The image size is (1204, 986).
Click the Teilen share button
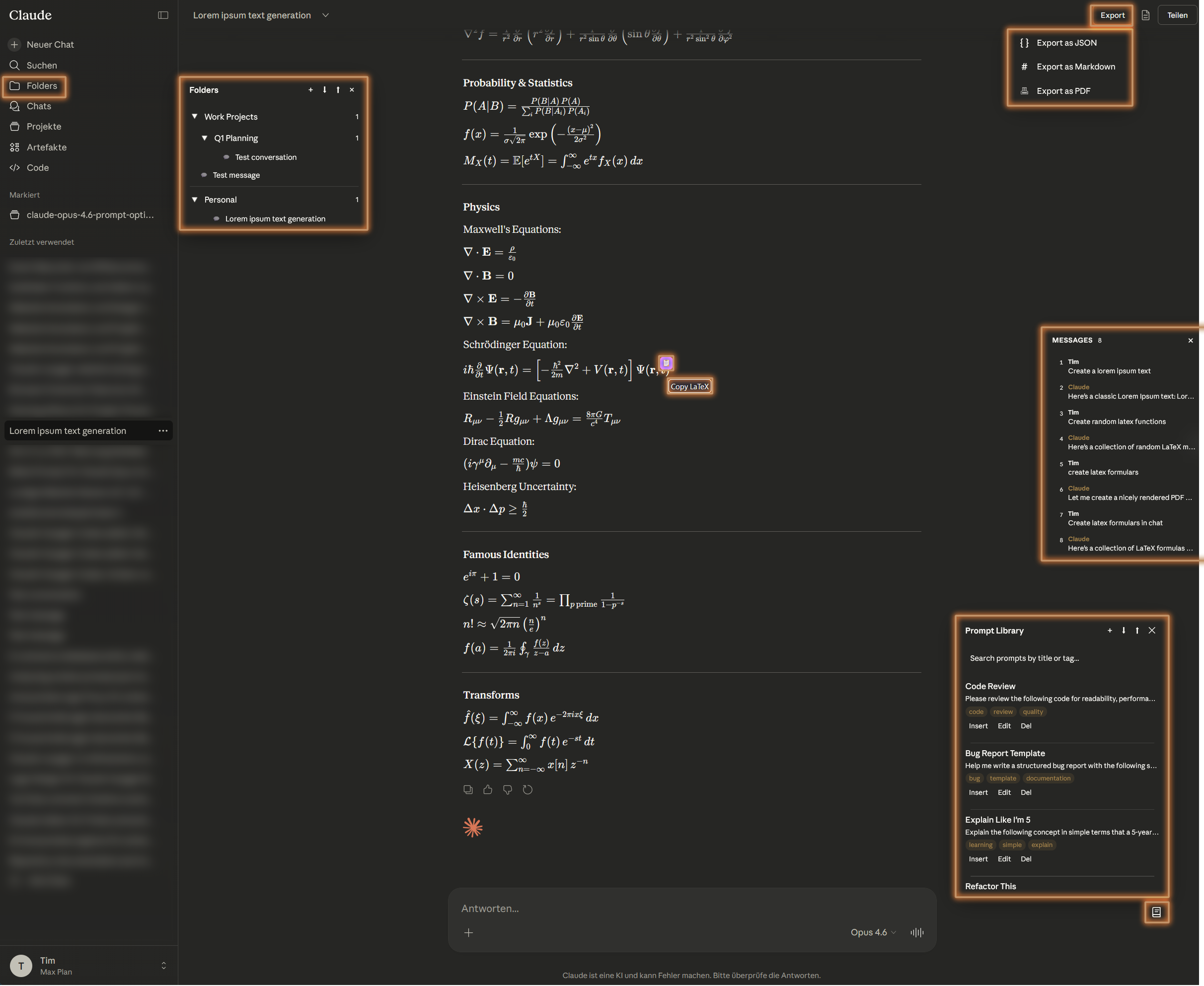pos(1177,15)
